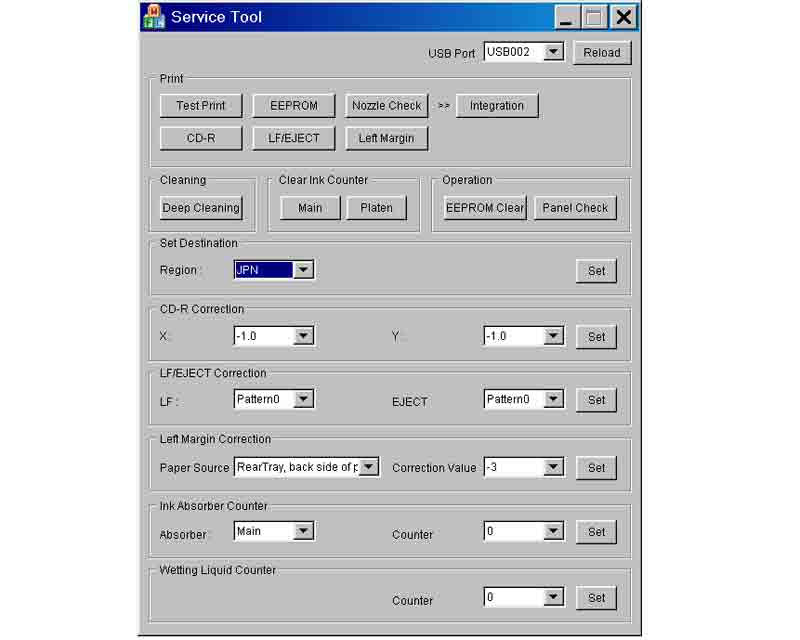
Task: Click Set in Set Destination section
Action: click(596, 271)
